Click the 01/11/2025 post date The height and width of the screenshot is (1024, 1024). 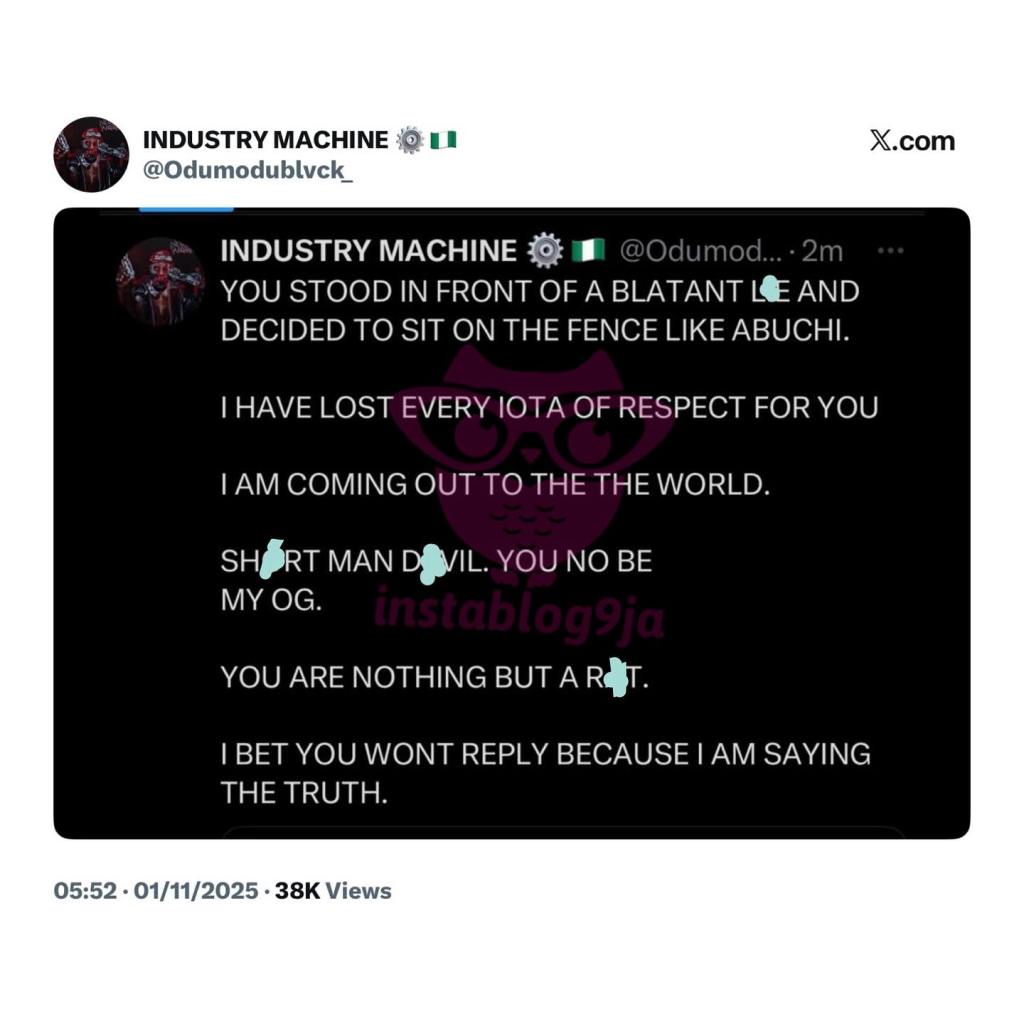(197, 891)
